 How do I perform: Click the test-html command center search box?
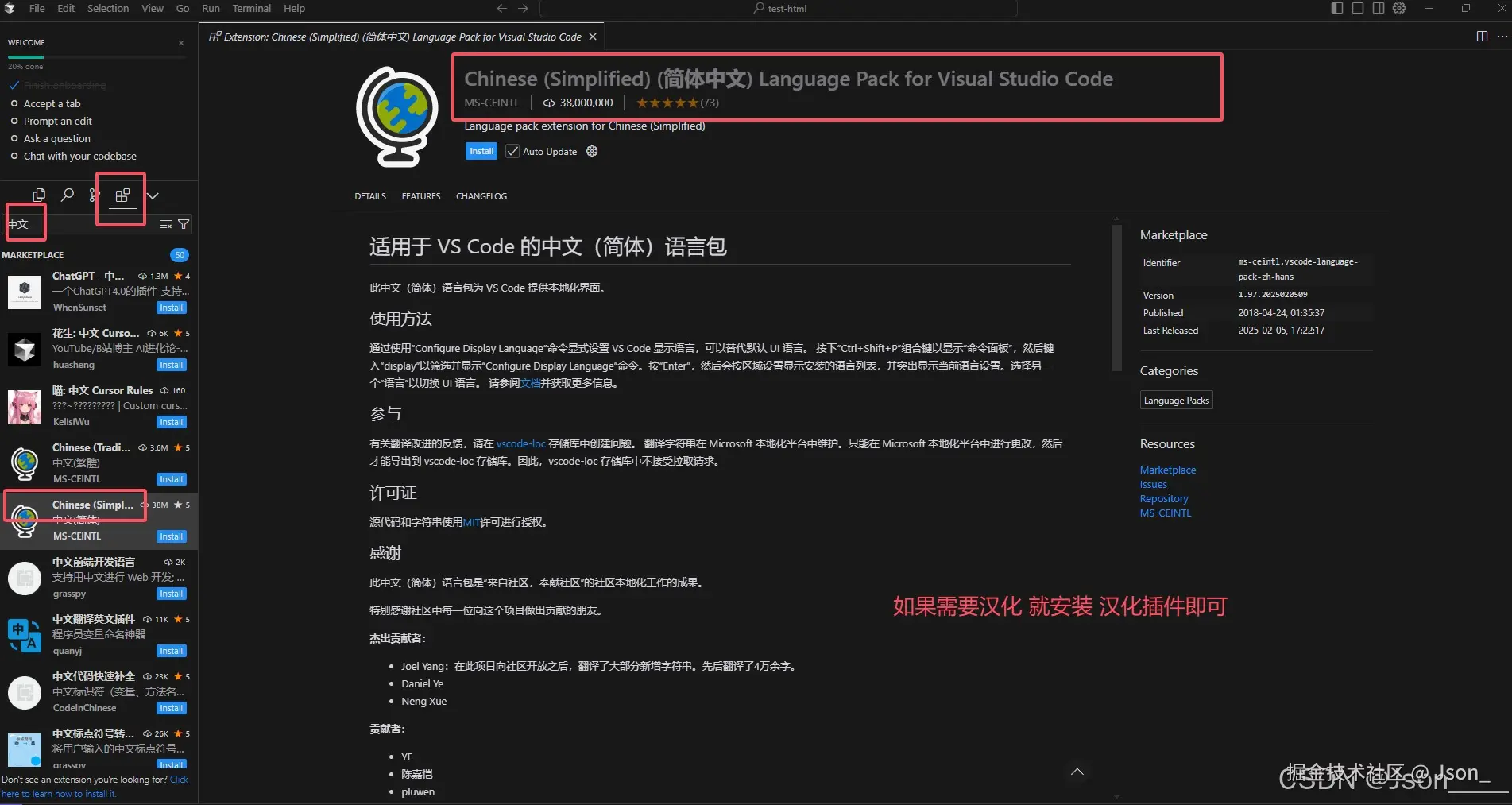pyautogui.click(x=779, y=8)
